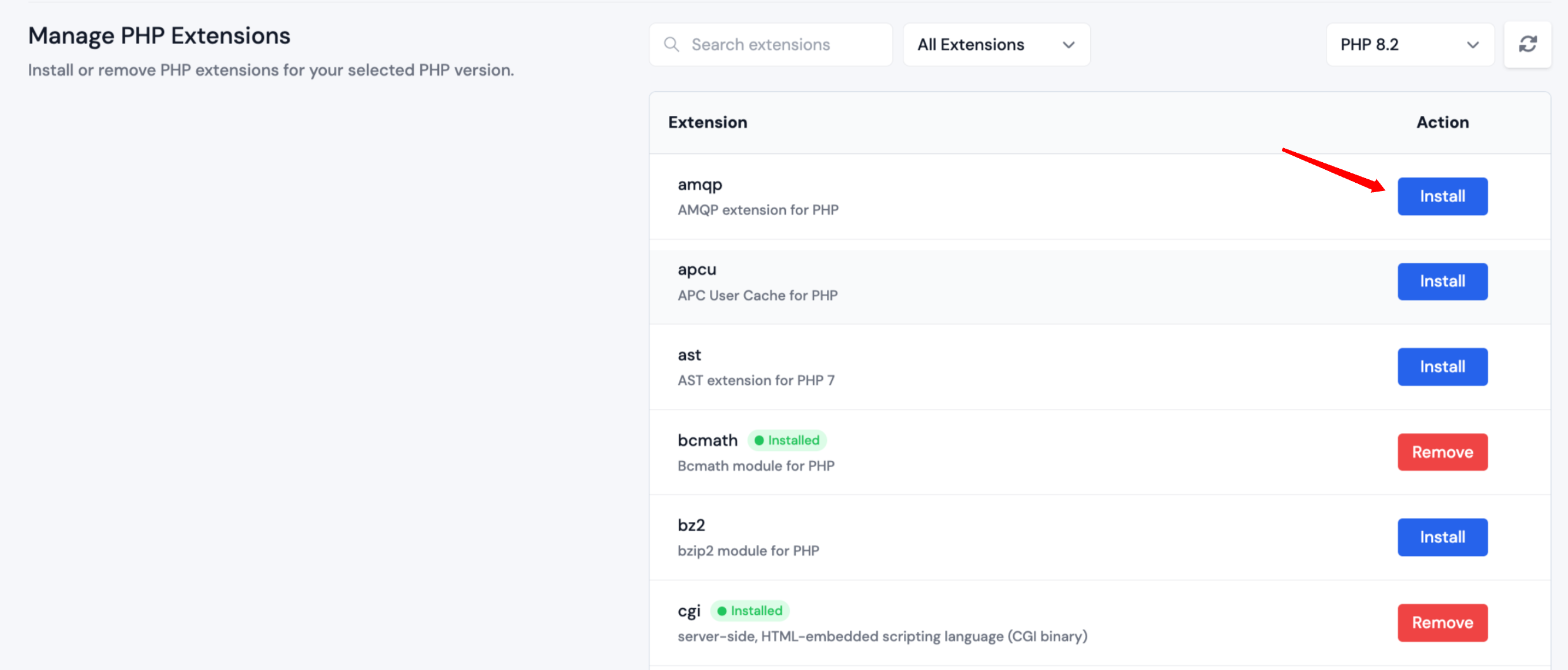The image size is (1568, 670).
Task: Open the PHP version selector showing PHP 8.2
Action: [1410, 44]
